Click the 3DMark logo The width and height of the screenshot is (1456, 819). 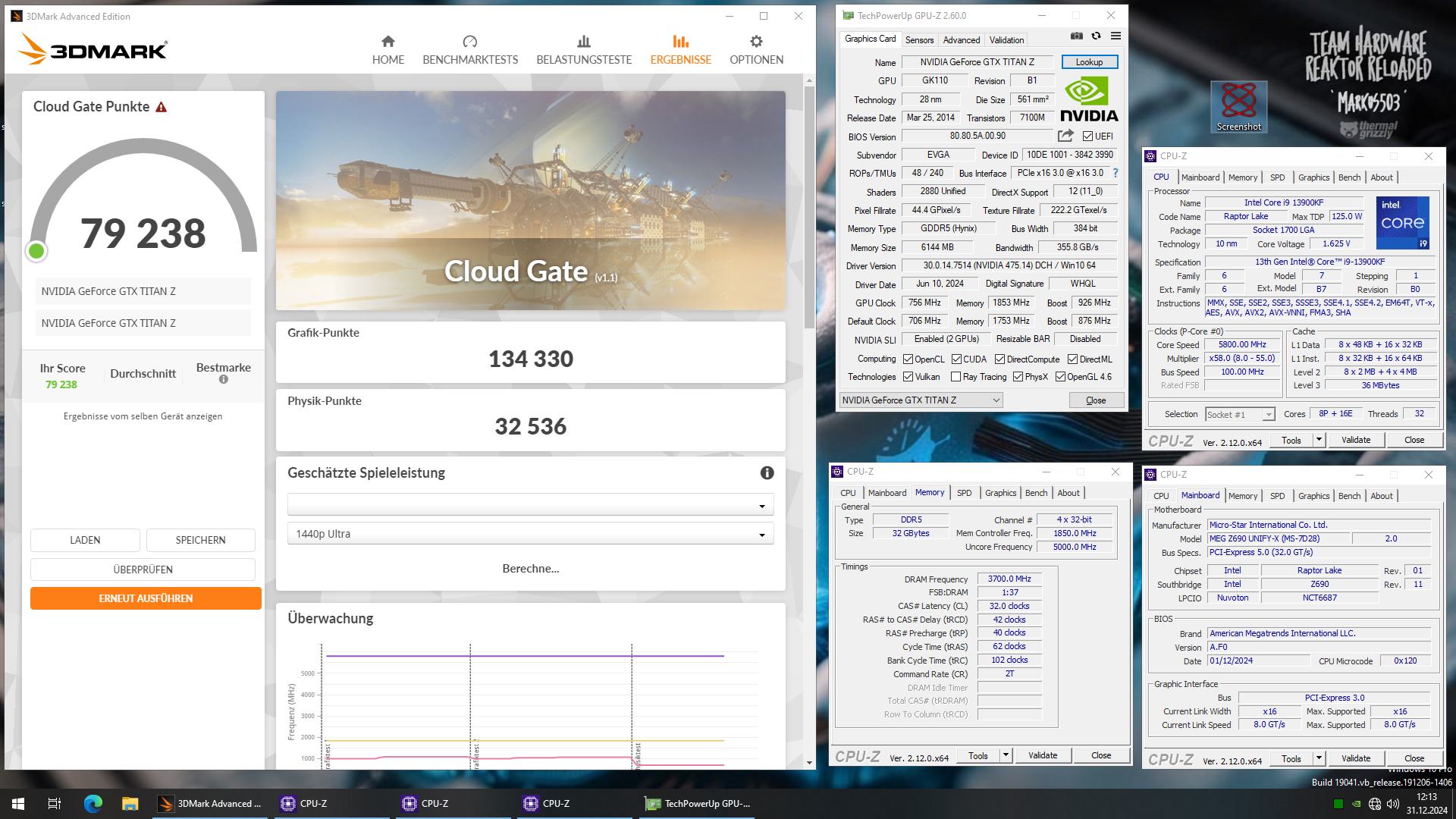(x=92, y=49)
